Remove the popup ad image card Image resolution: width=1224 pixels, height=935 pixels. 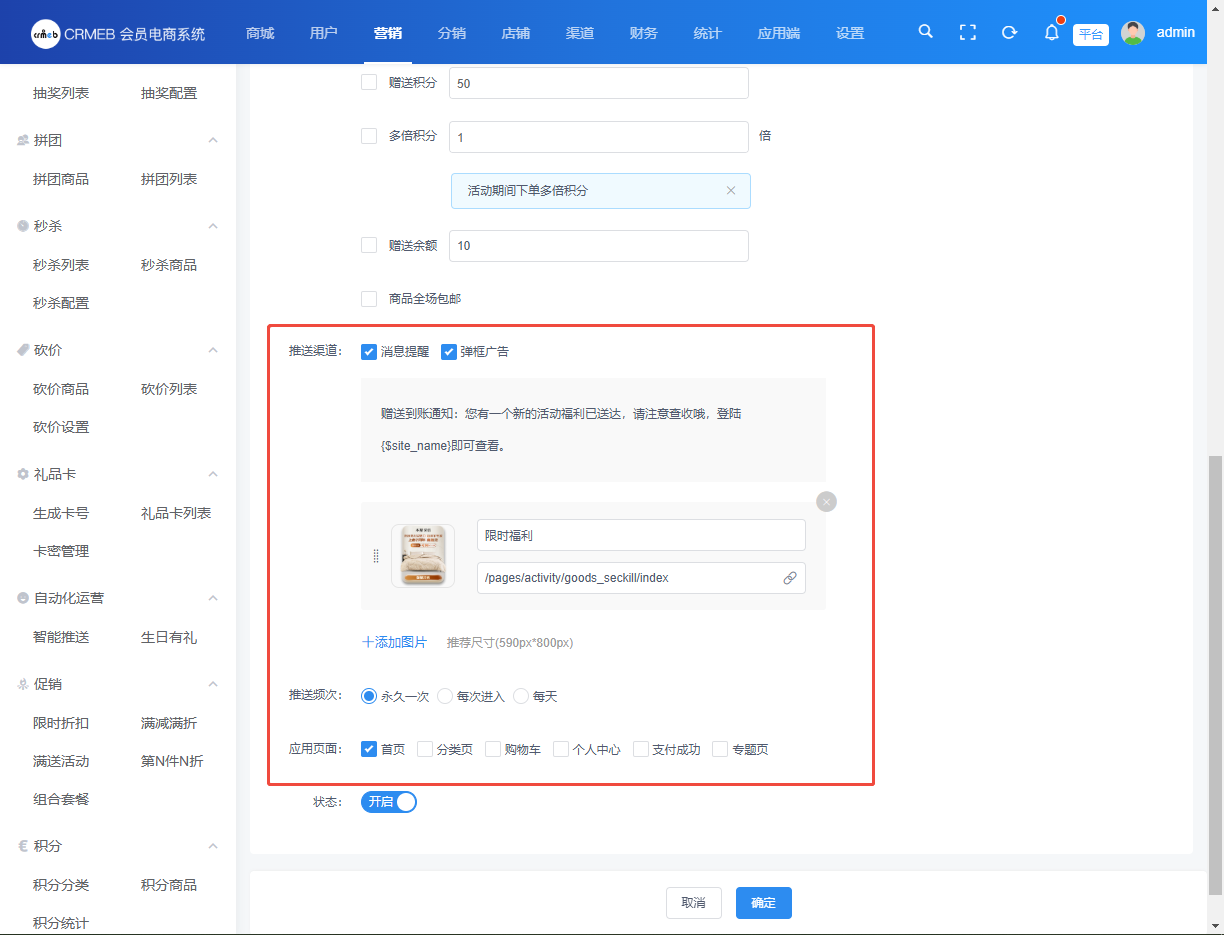pyautogui.click(x=826, y=501)
